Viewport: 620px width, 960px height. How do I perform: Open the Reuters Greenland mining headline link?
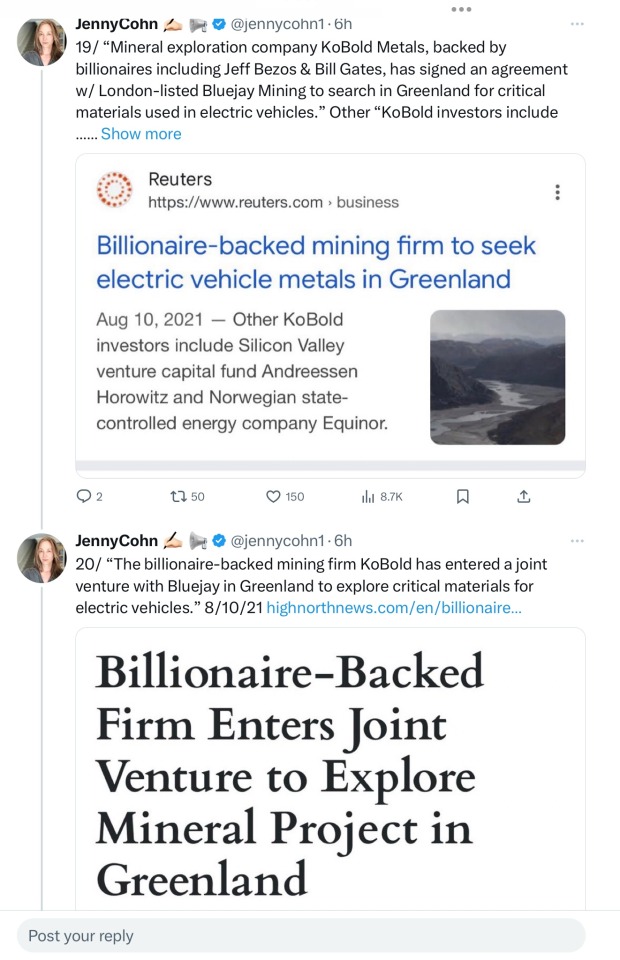click(x=316, y=262)
